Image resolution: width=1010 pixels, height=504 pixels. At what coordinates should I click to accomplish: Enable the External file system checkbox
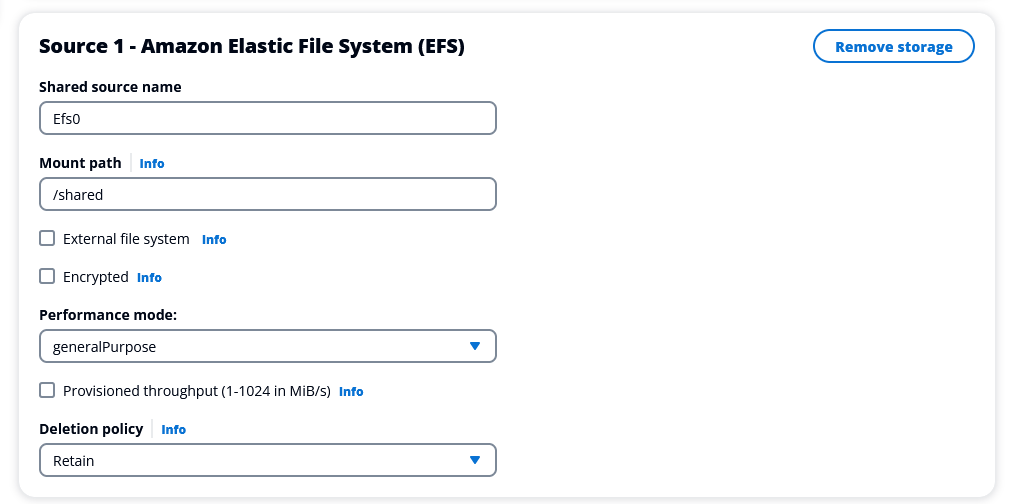point(47,239)
